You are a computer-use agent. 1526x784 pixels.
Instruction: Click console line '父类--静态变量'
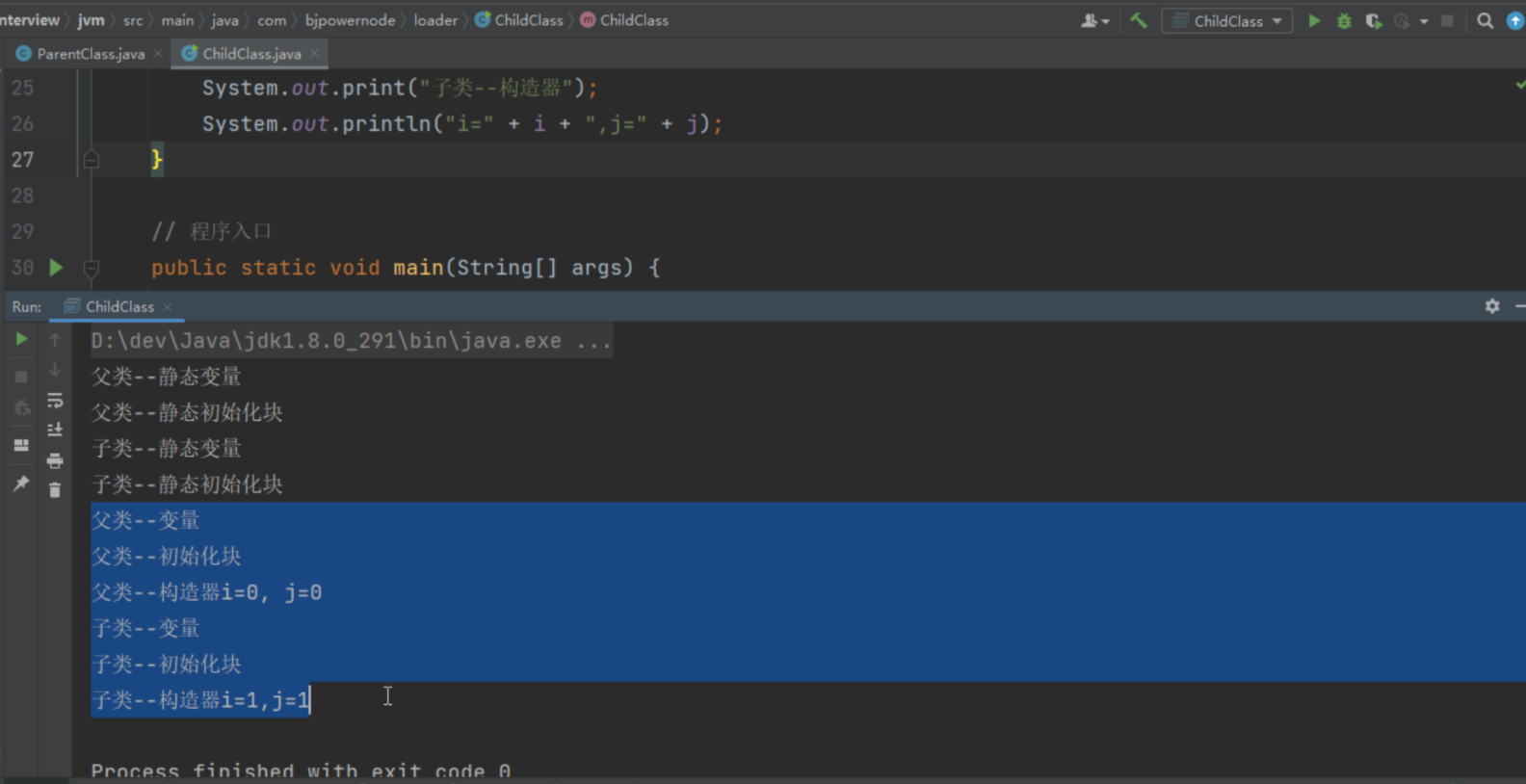click(166, 377)
